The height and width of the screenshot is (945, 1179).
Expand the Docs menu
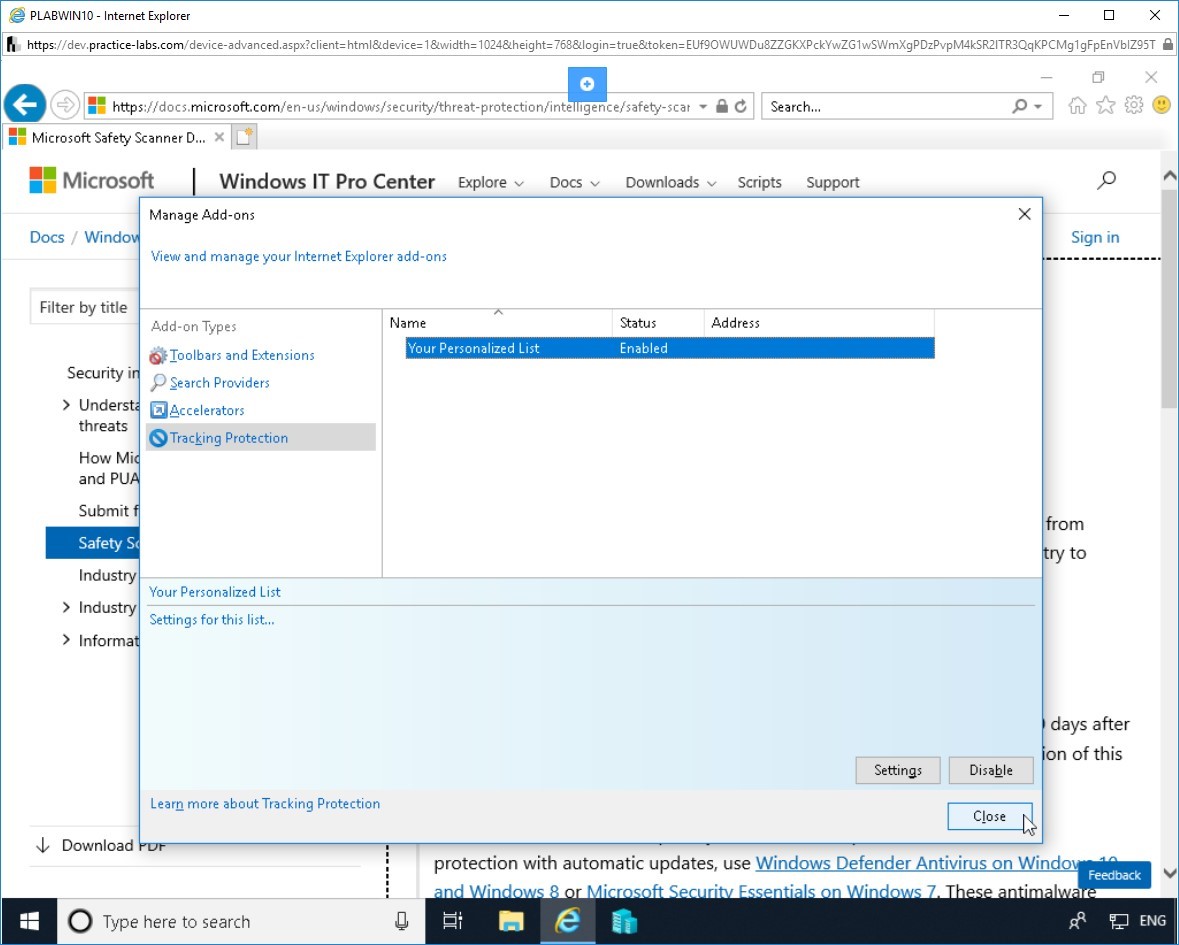point(574,183)
